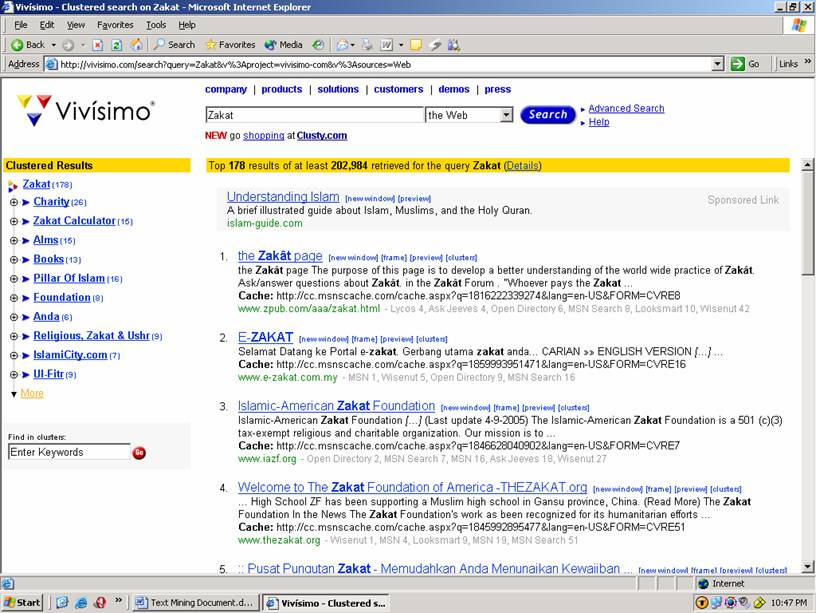Open the Back button history dropdown arrow

tap(54, 45)
